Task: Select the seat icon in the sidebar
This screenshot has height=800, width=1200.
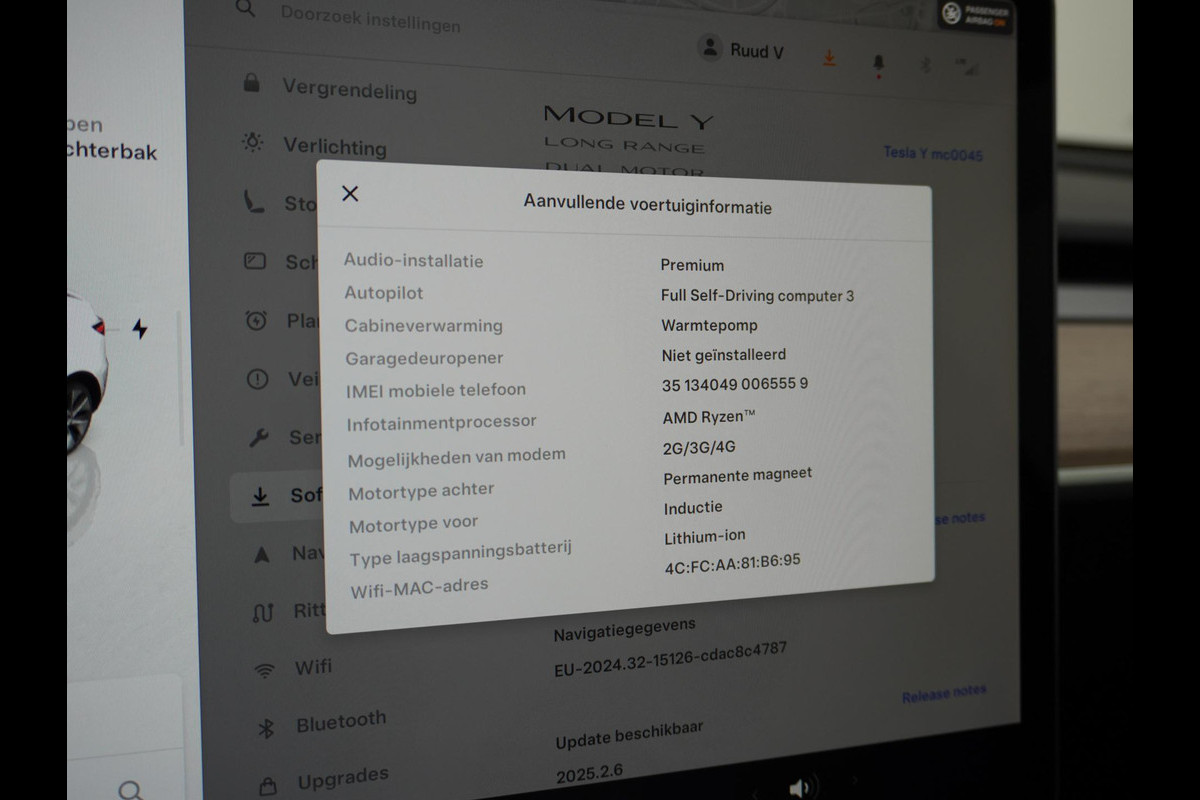Action: (x=254, y=202)
